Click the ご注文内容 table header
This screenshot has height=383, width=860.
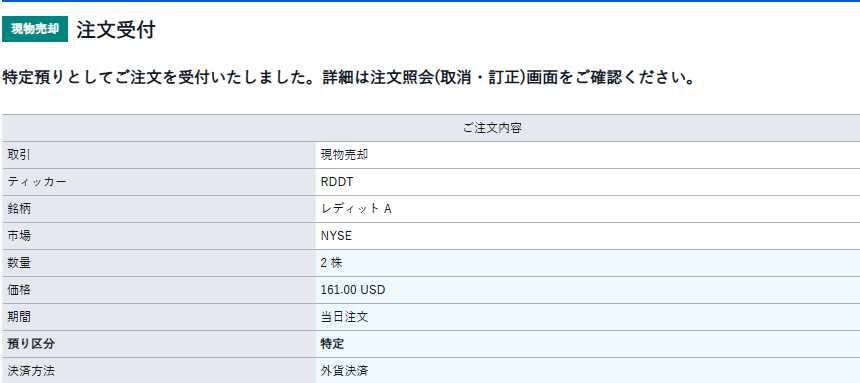click(x=492, y=128)
